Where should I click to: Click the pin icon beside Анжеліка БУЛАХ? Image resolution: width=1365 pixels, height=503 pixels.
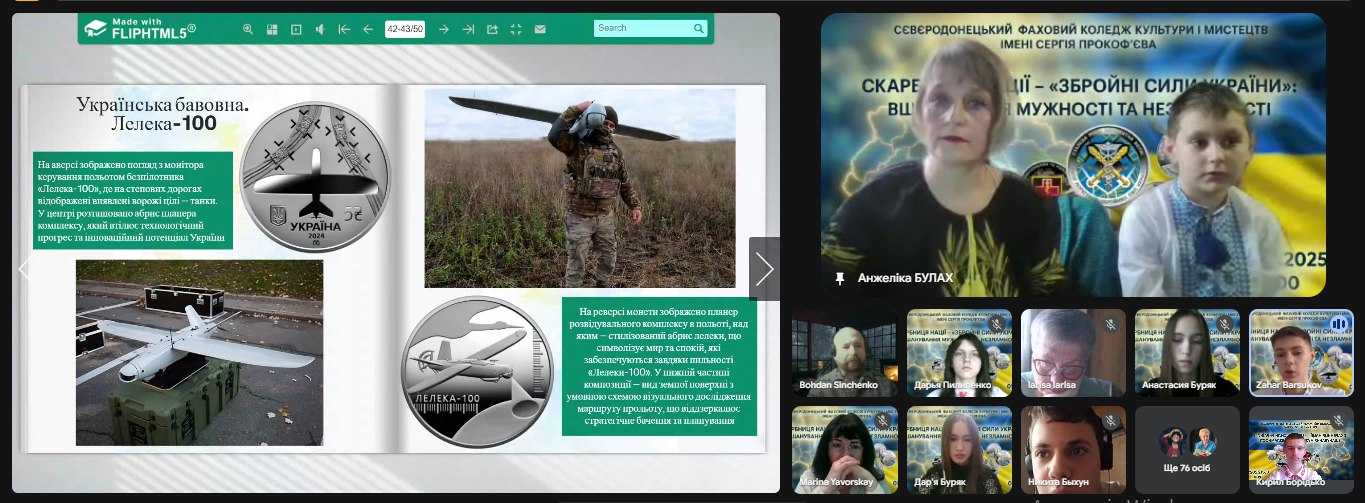pos(840,278)
